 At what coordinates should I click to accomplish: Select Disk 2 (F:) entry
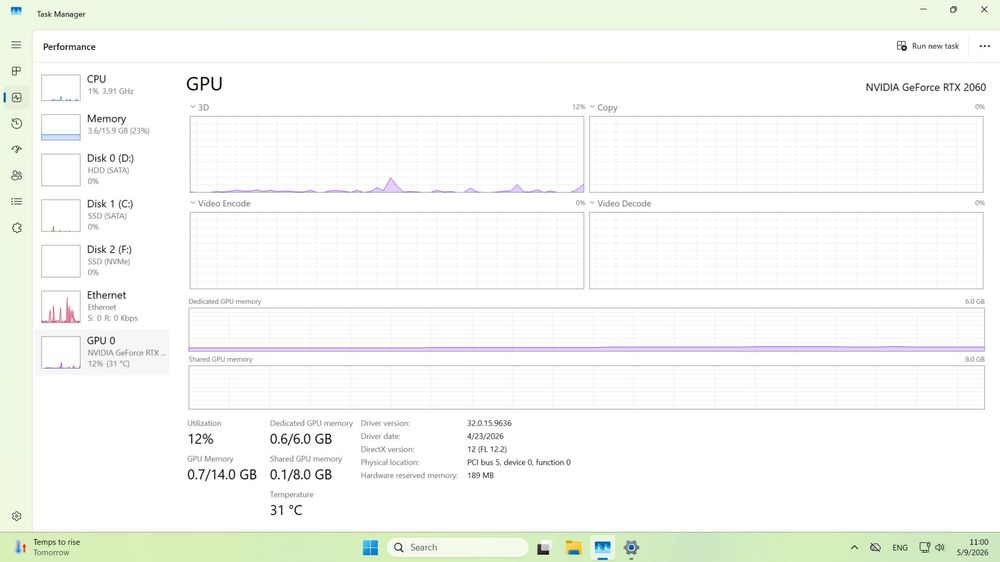(102, 260)
